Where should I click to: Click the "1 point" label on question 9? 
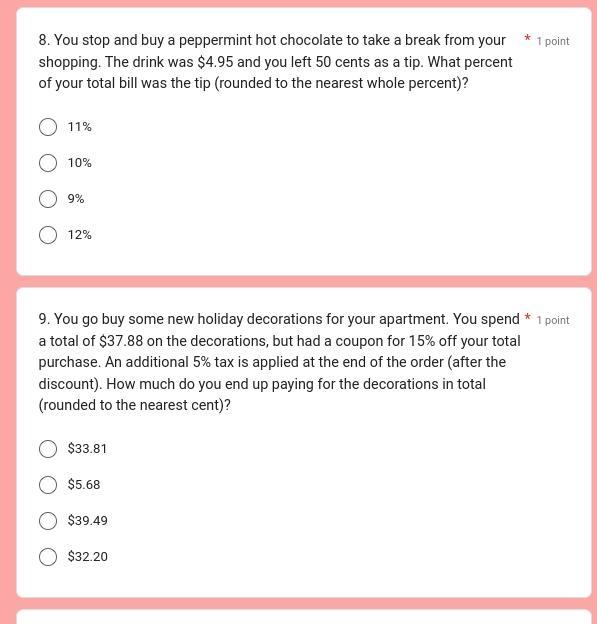pos(553,320)
